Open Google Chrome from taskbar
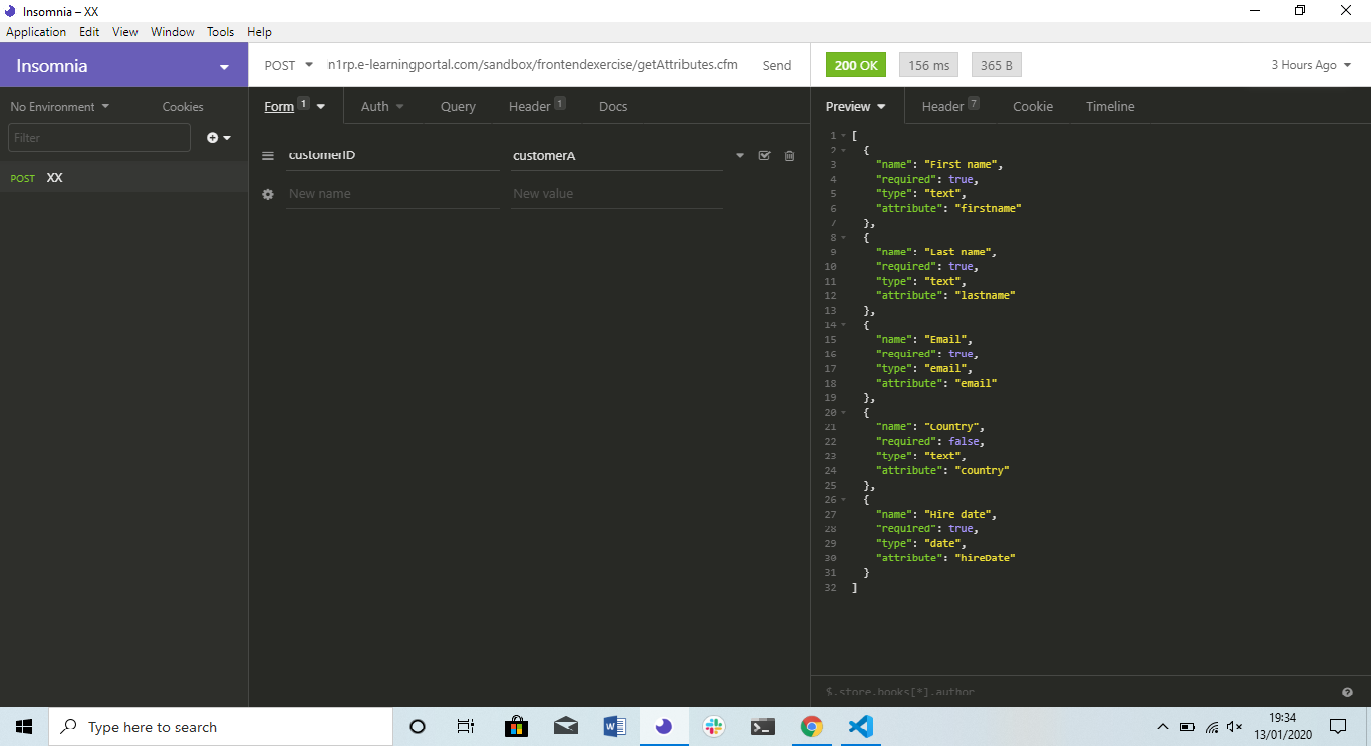This screenshot has width=1371, height=746. coord(811,727)
